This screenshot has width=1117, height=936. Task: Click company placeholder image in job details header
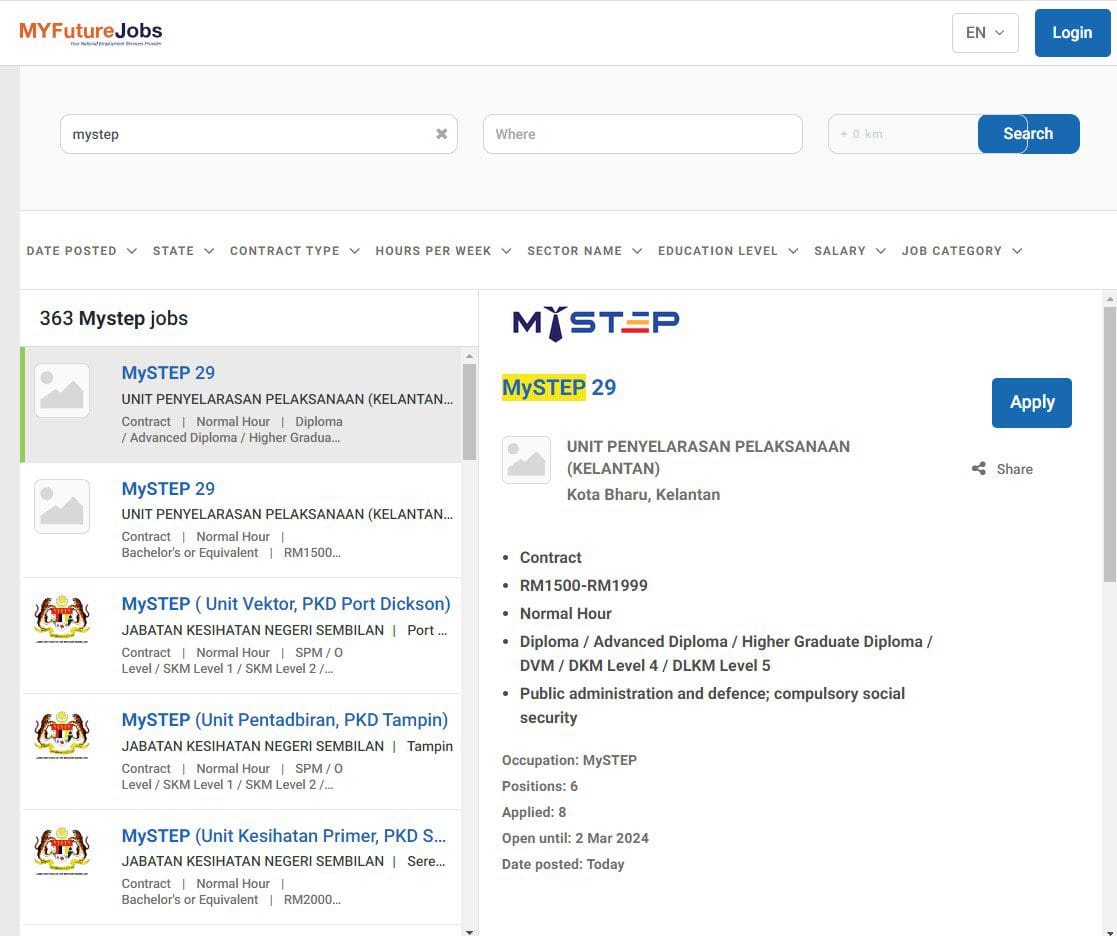(526, 460)
